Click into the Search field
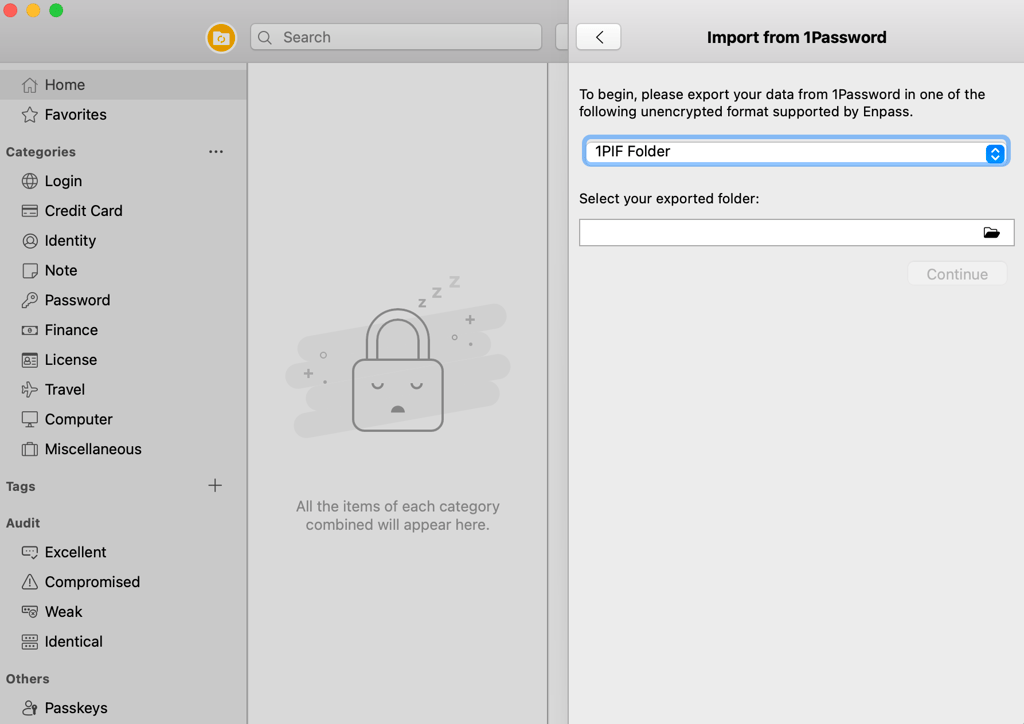The image size is (1024, 724). click(396, 37)
